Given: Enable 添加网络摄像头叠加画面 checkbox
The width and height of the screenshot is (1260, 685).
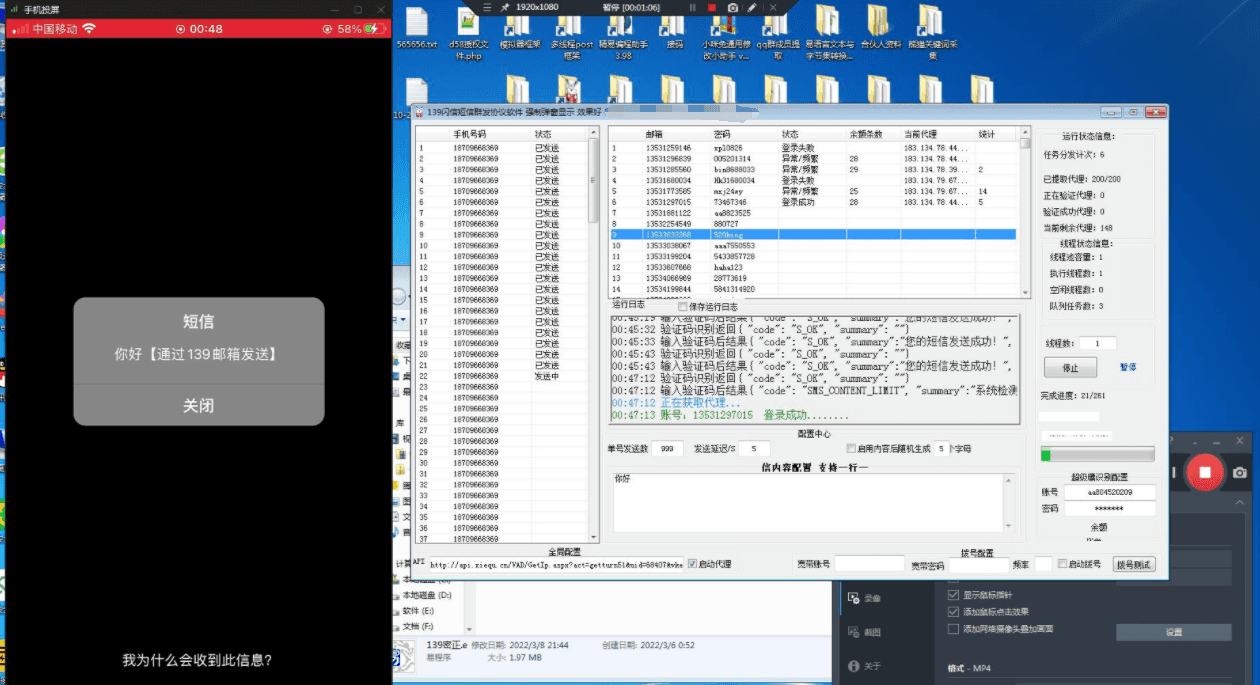Looking at the screenshot, I should (953, 629).
